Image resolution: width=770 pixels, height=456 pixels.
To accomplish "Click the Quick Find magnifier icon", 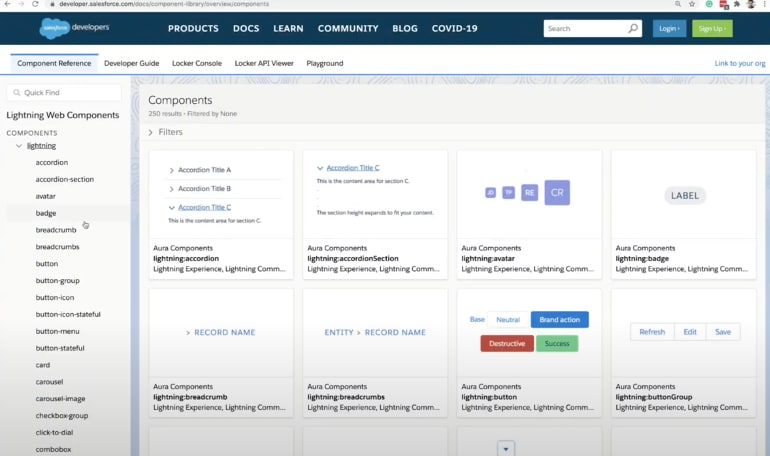I will (x=17, y=92).
